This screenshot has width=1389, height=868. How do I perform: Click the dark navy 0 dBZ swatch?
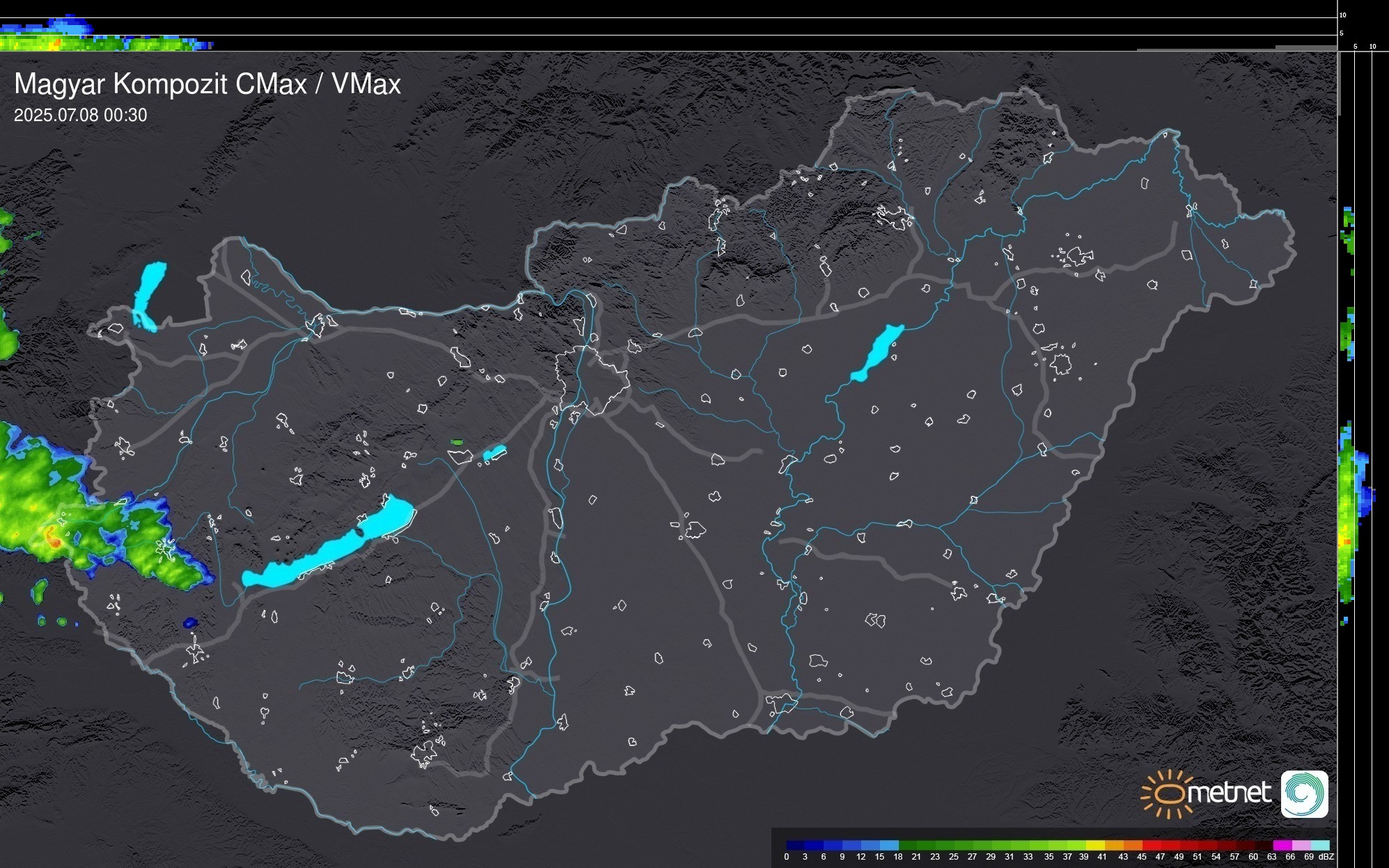(795, 845)
